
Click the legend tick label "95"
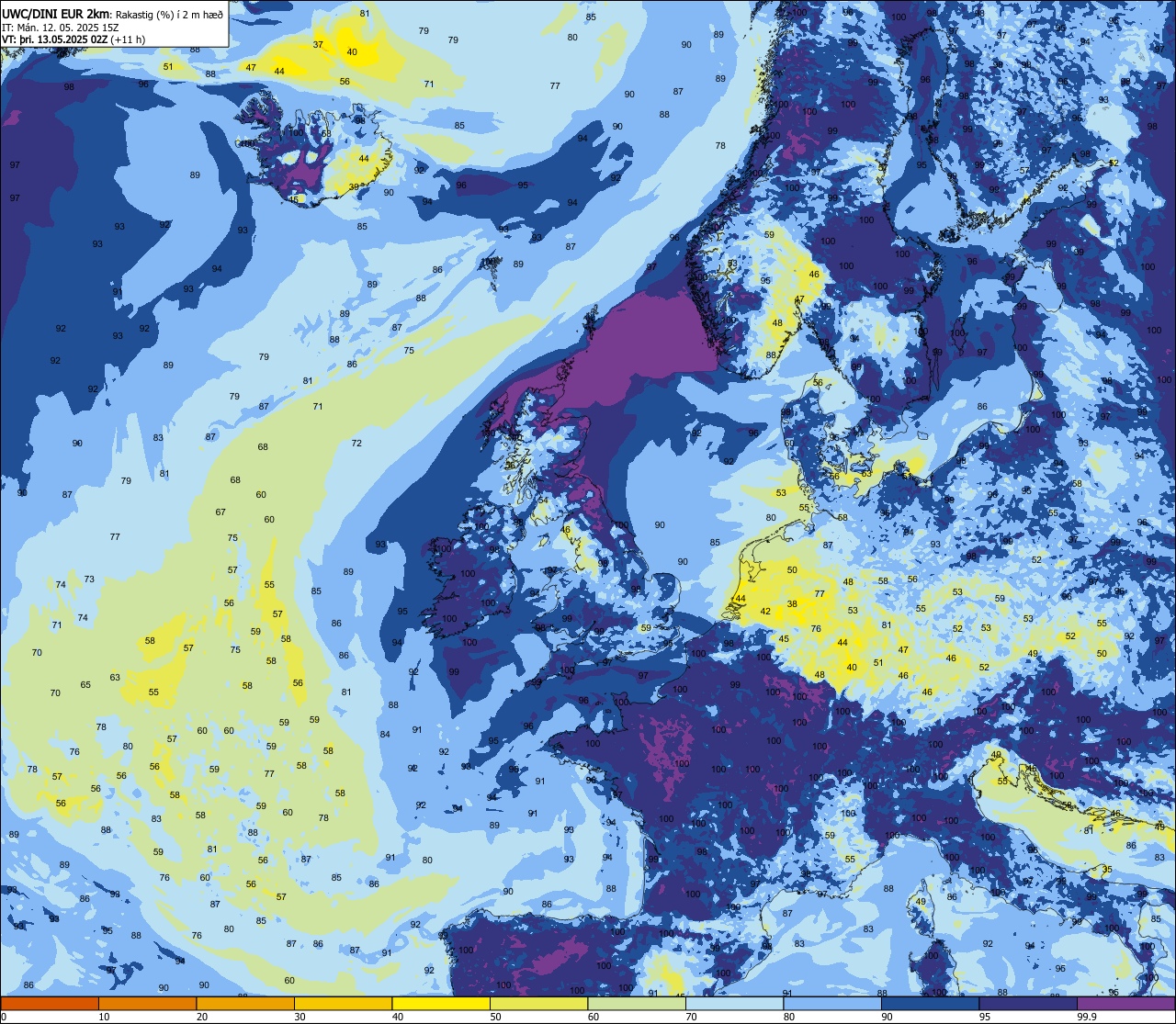[x=985, y=1017]
